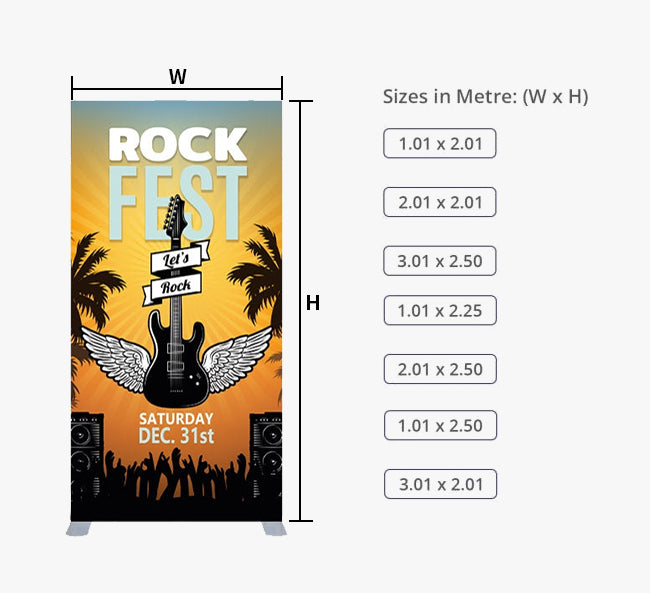Select size 1.01 x 2.25

tap(440, 311)
